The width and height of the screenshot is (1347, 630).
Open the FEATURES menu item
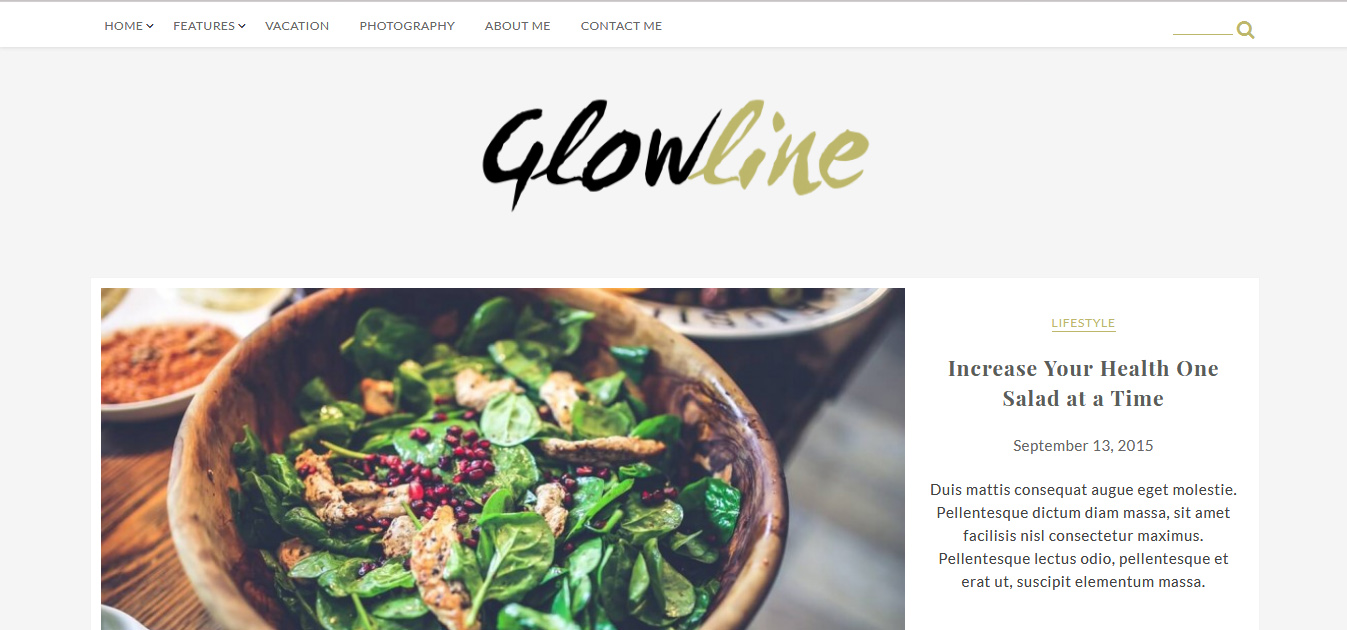204,26
